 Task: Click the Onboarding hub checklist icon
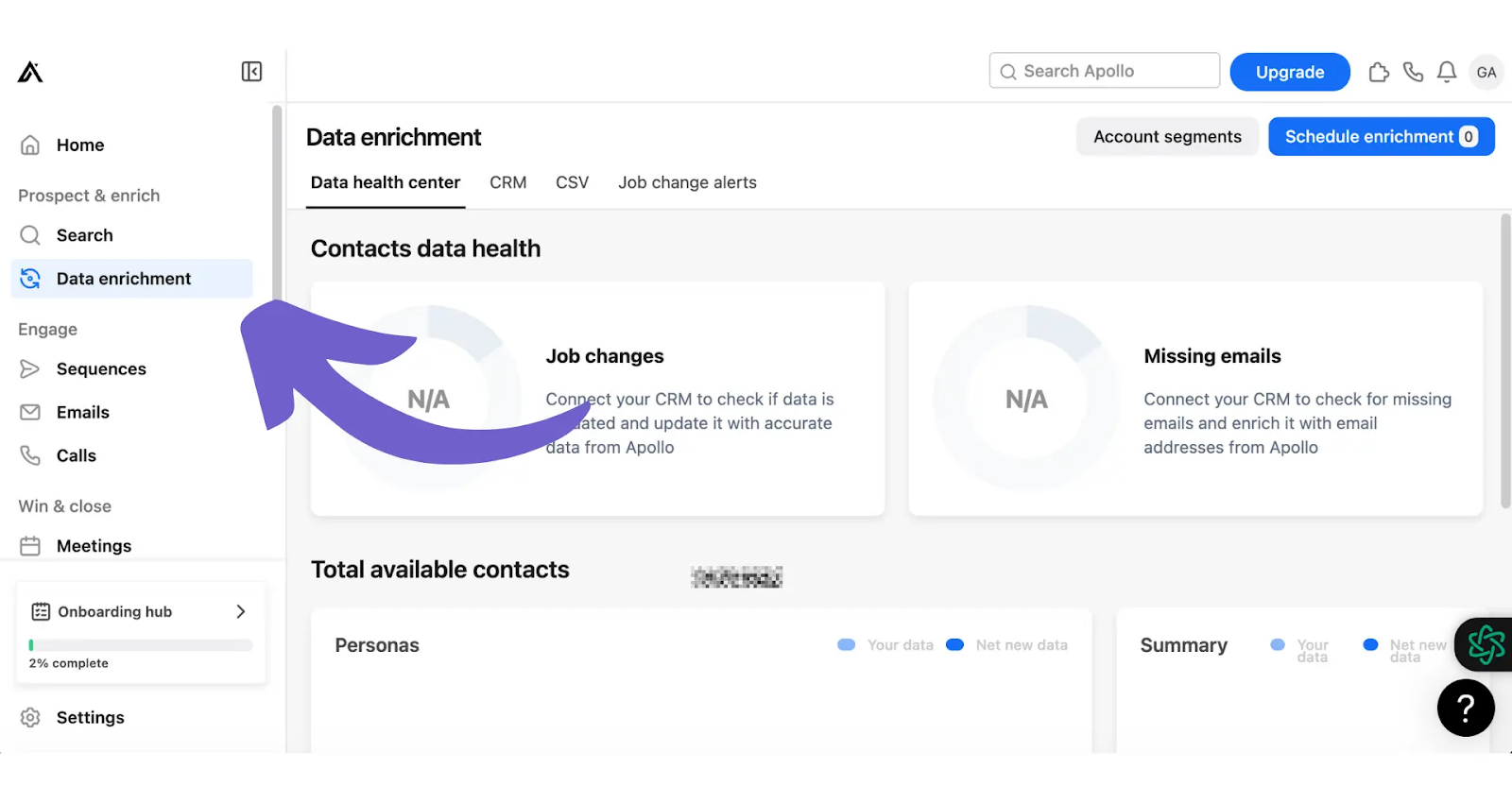[x=41, y=612]
